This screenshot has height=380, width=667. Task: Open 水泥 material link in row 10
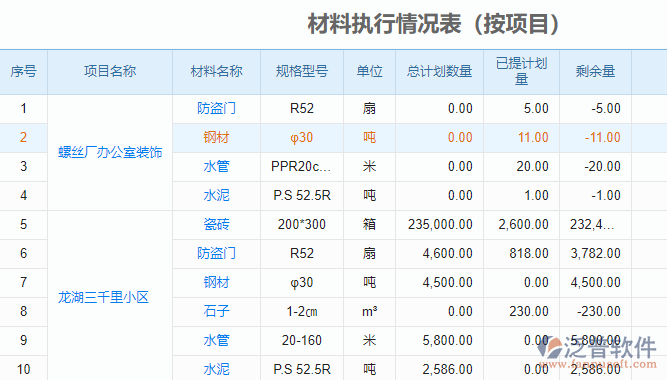tap(217, 369)
